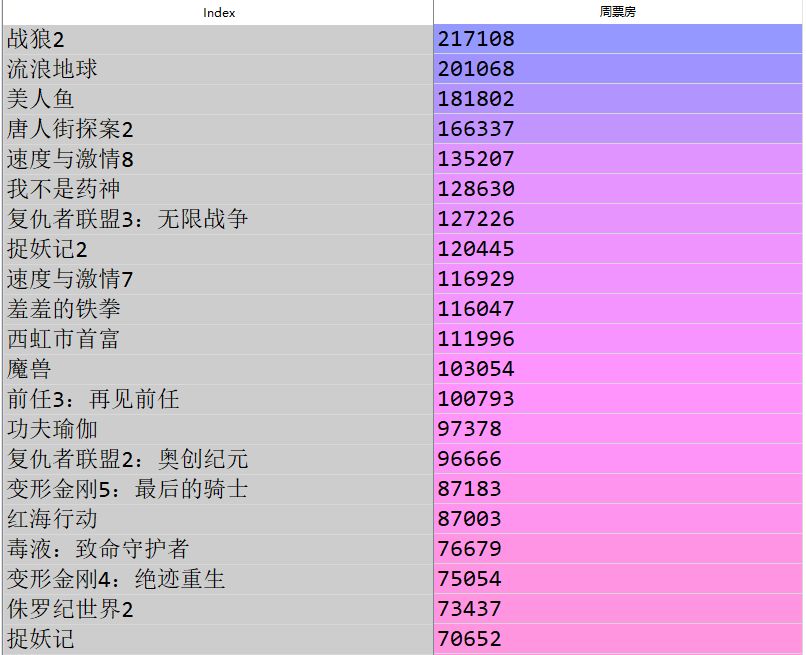The height and width of the screenshot is (655, 806).
Task: Click the value cell 135207
Action: 617,159
